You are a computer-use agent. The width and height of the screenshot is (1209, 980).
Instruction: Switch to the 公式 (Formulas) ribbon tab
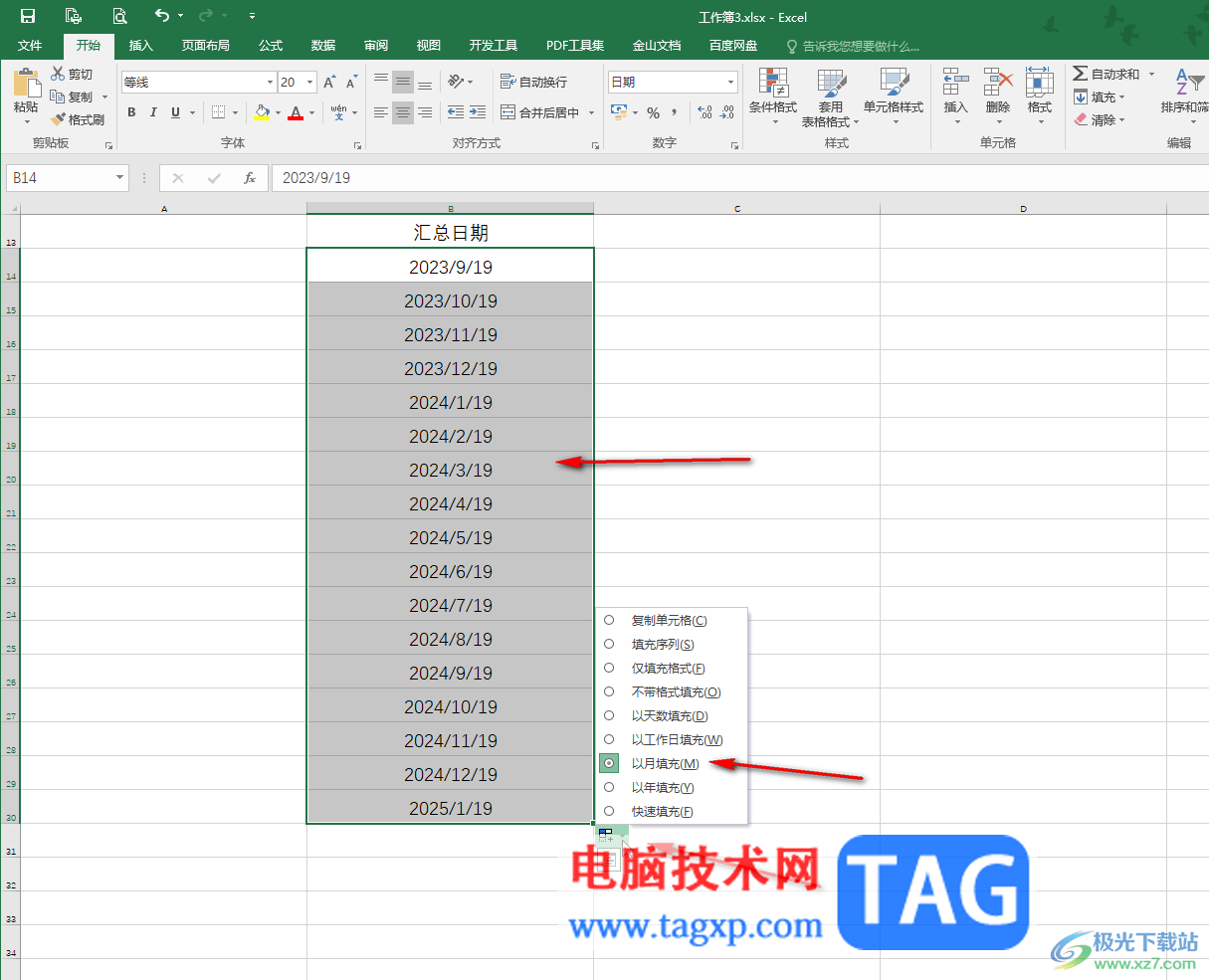tap(271, 46)
